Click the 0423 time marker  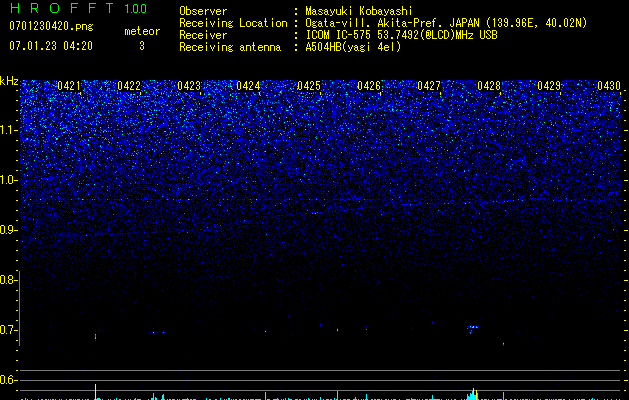(189, 86)
